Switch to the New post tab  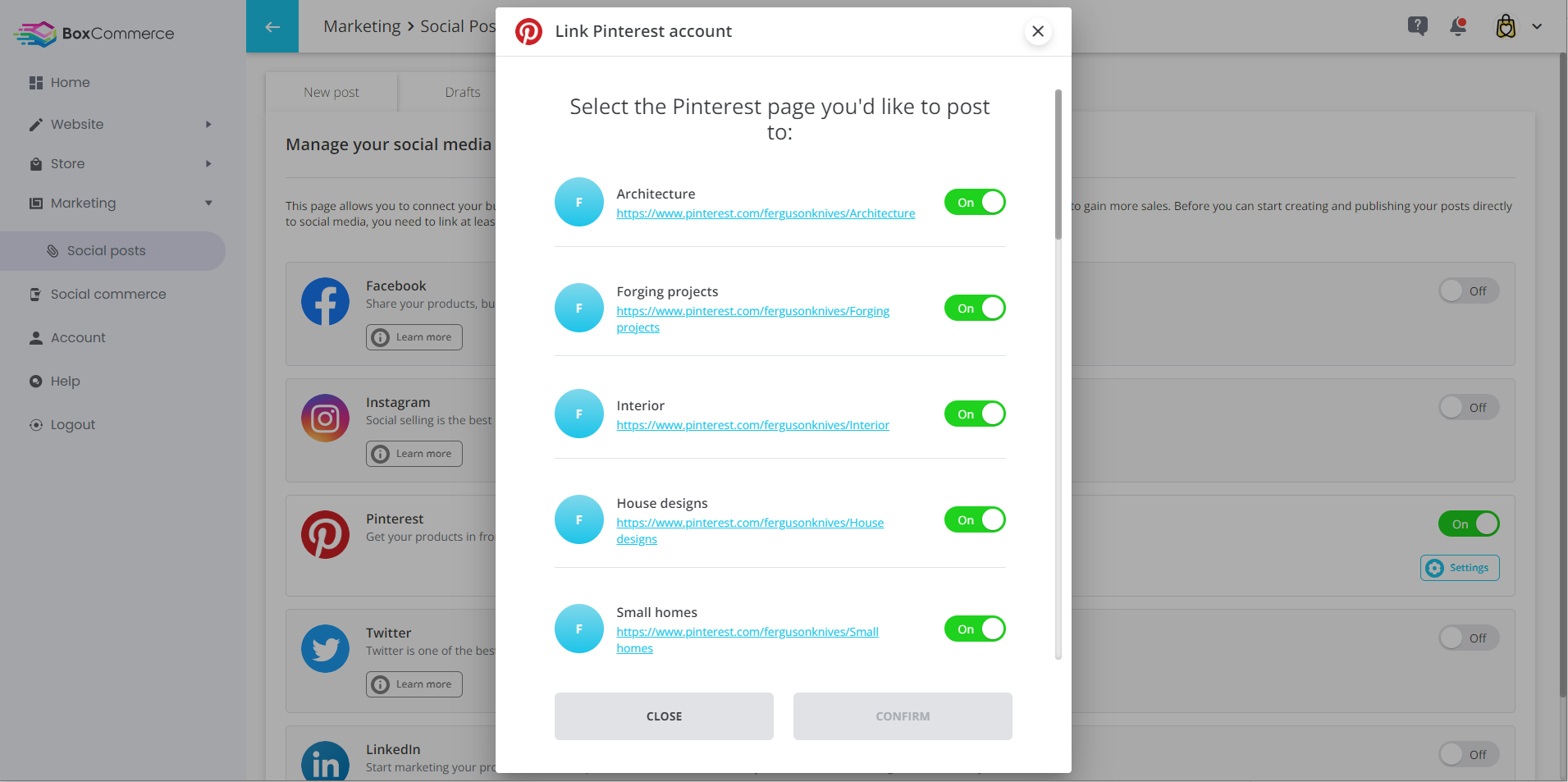pos(331,92)
